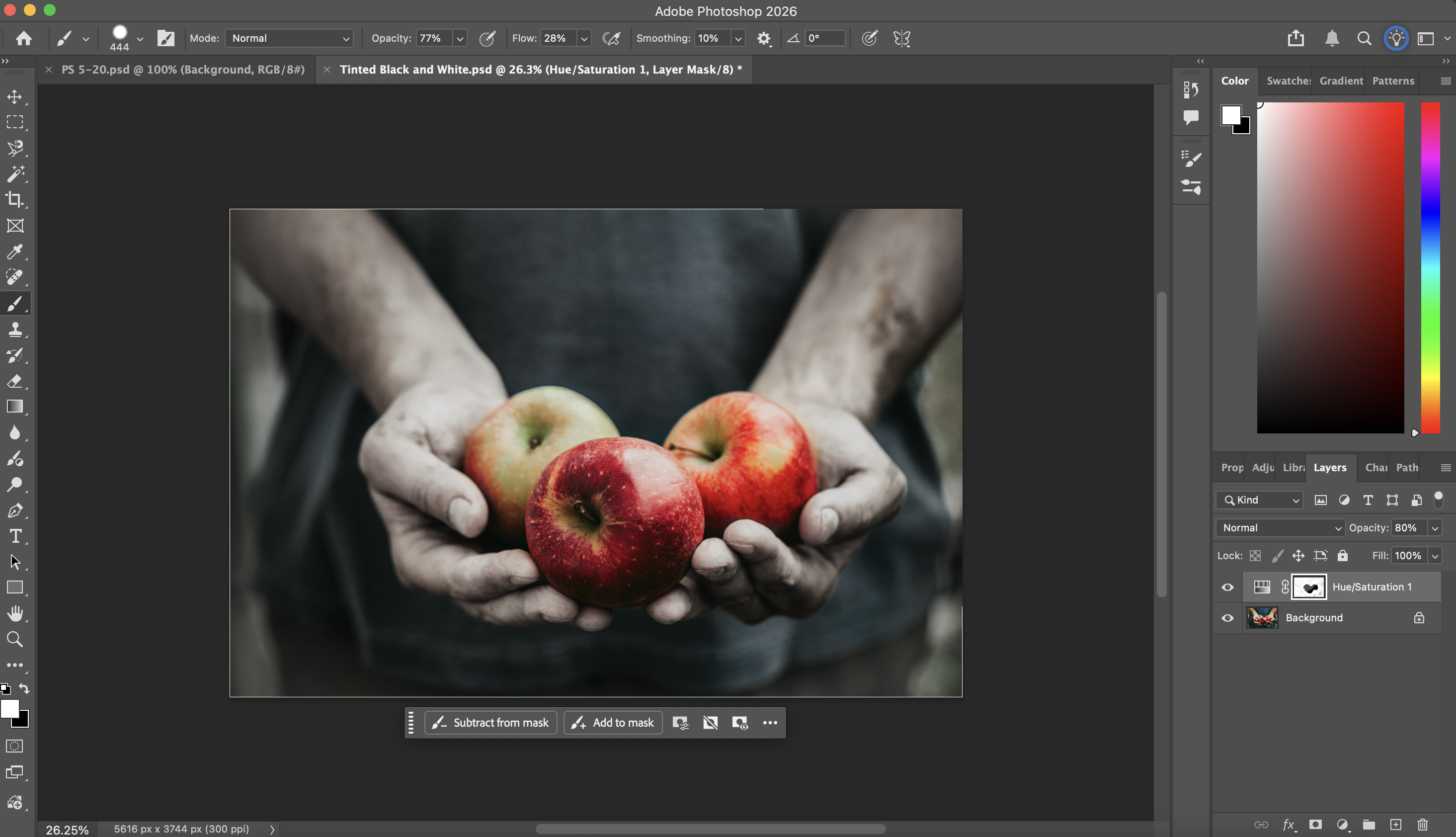Select the Magic Wand tool
The height and width of the screenshot is (837, 1456).
pos(15,173)
